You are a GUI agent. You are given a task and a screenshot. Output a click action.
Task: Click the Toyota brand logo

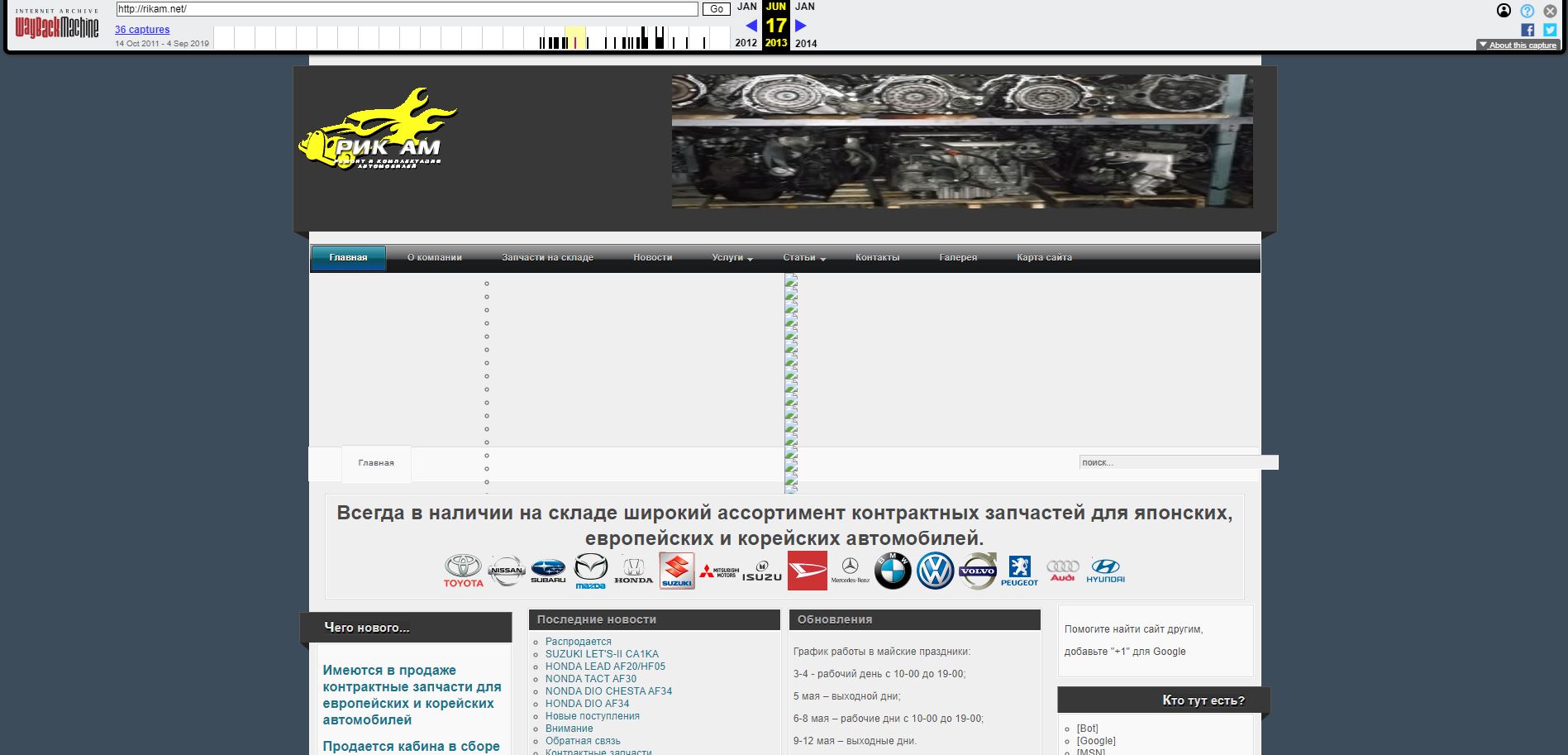click(x=463, y=571)
